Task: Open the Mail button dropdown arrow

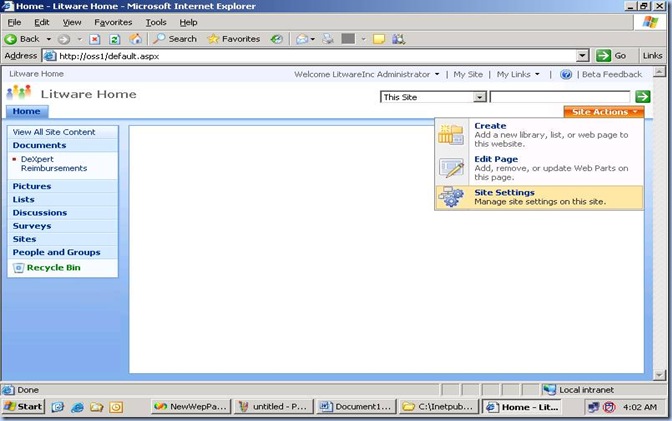Action: [x=312, y=39]
